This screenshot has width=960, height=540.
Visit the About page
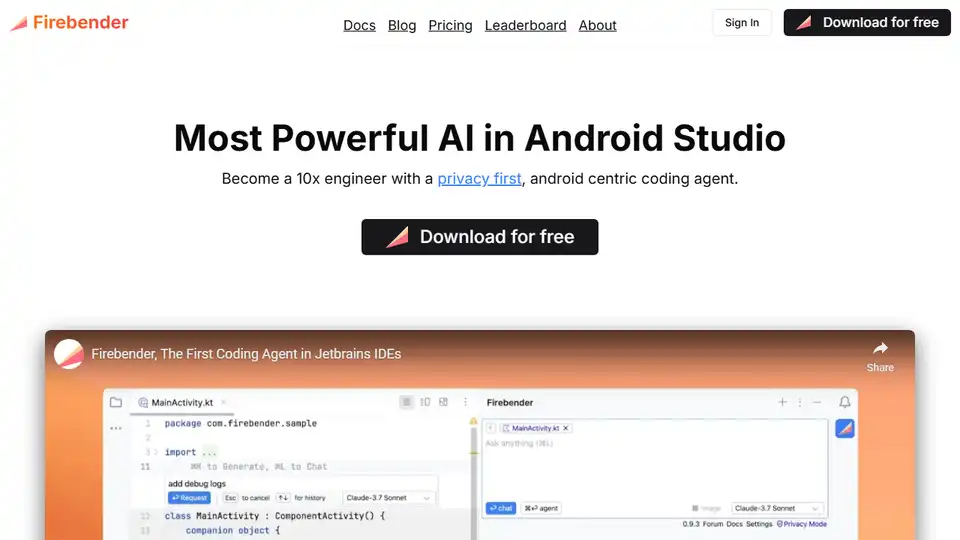click(x=598, y=25)
